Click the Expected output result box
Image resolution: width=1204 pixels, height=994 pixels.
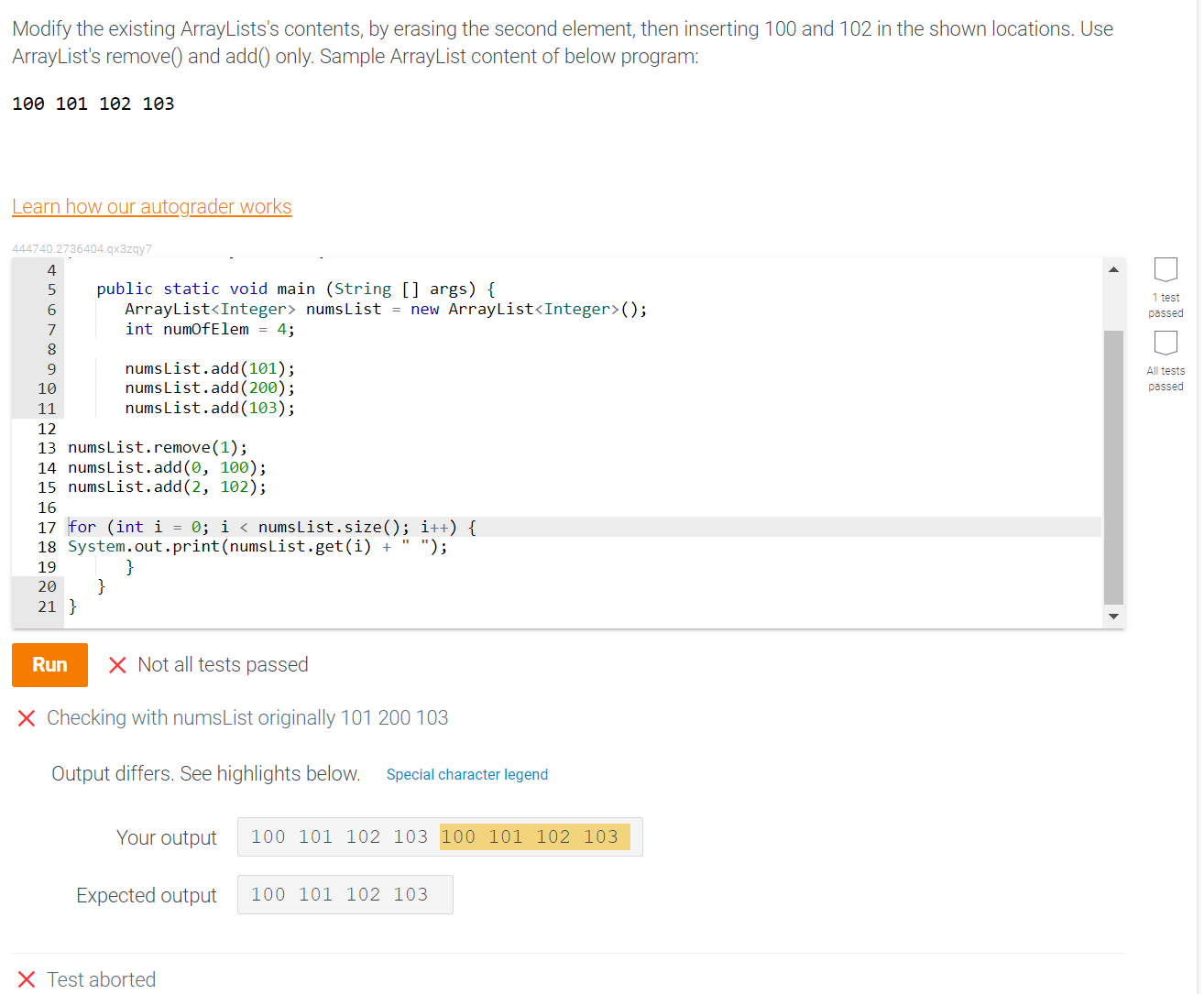click(345, 894)
